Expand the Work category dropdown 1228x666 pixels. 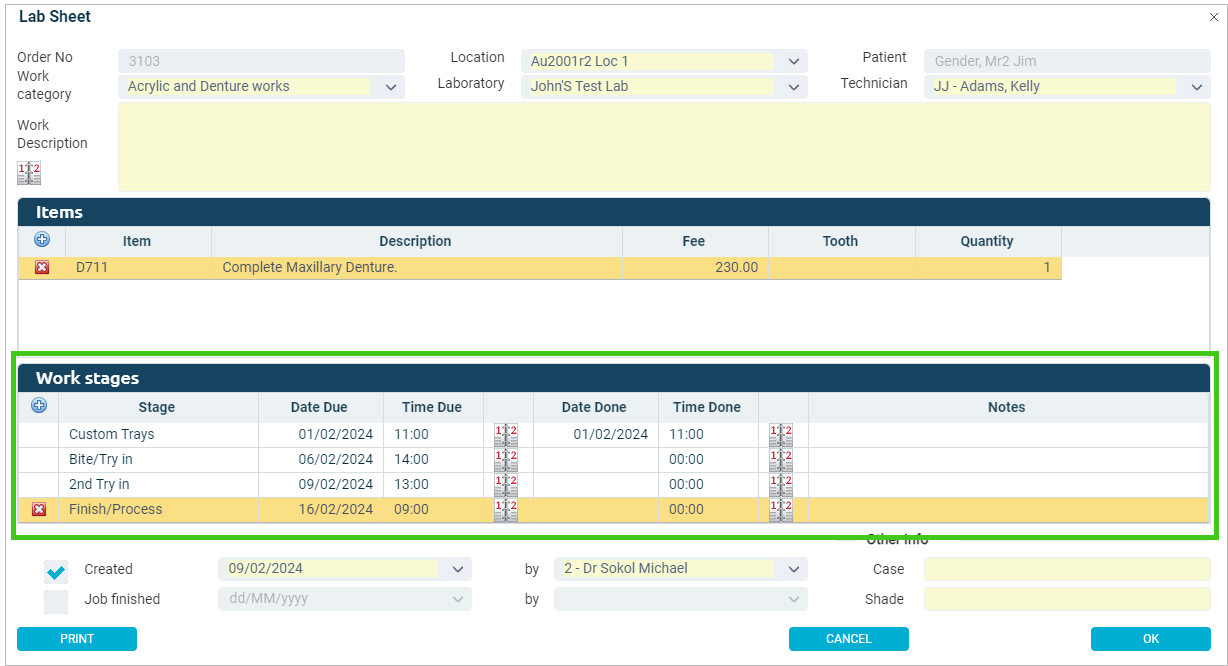391,87
